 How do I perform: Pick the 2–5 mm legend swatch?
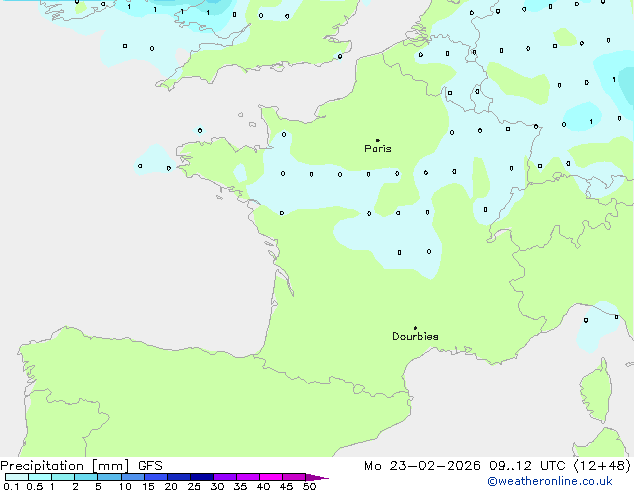86,477
